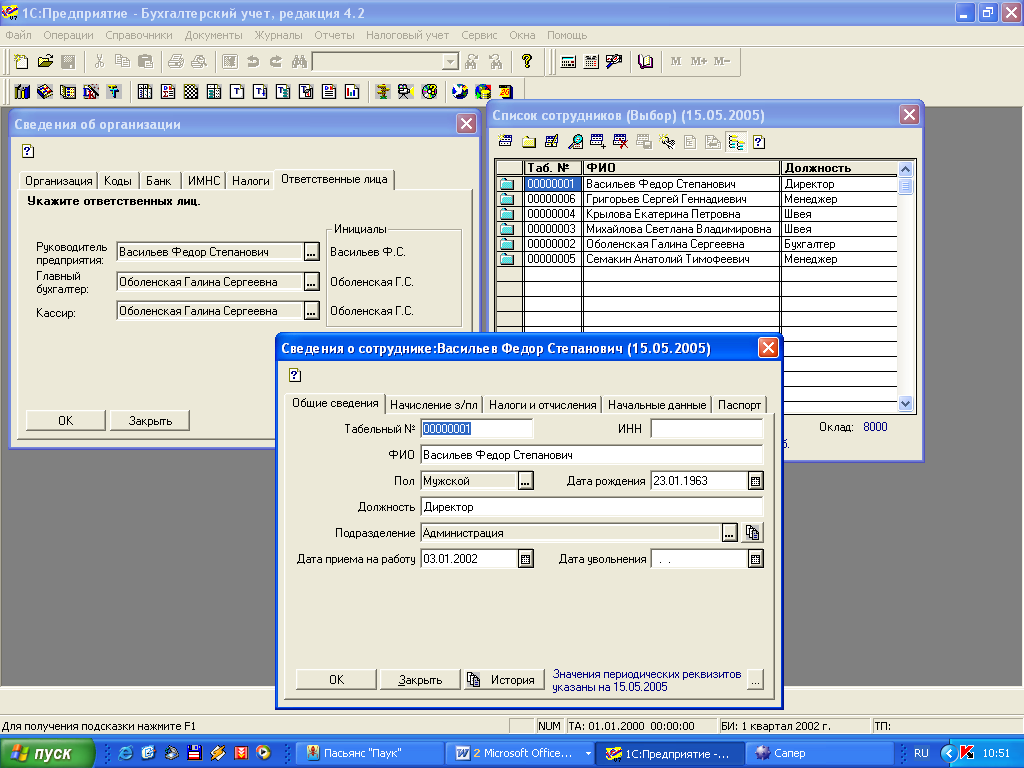Click the movie camera icon in second toolbar
This screenshot has height=768, width=1024.
click(x=406, y=91)
